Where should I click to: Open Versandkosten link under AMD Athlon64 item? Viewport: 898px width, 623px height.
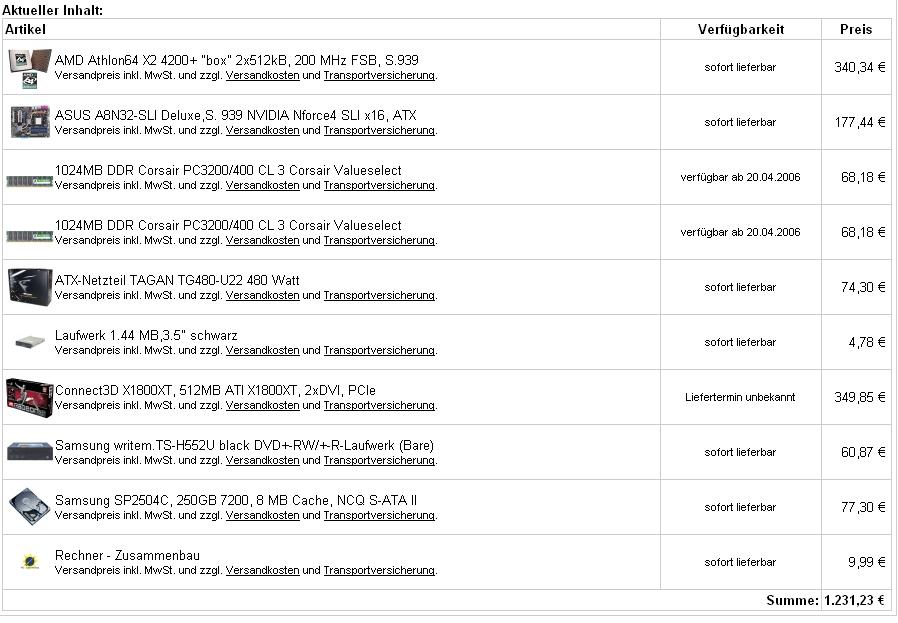point(262,76)
